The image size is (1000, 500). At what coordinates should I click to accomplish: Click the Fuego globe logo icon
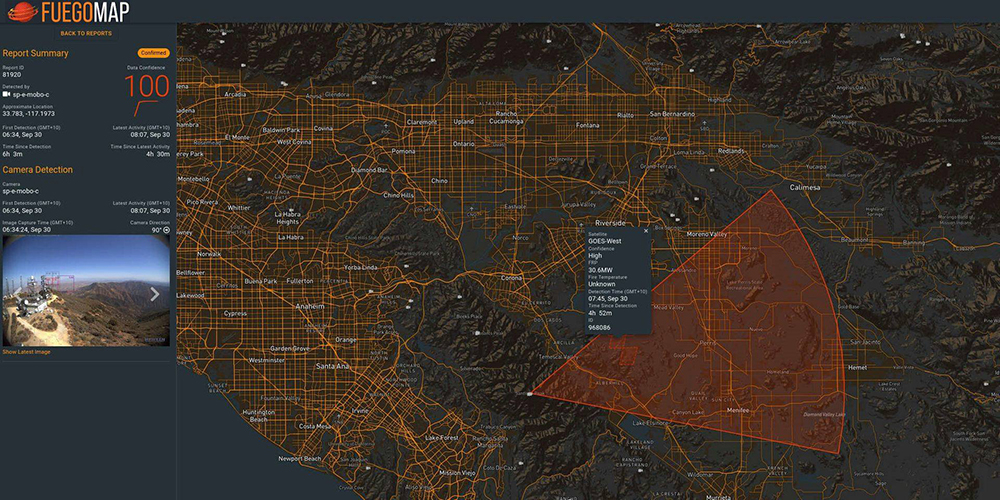coord(24,11)
